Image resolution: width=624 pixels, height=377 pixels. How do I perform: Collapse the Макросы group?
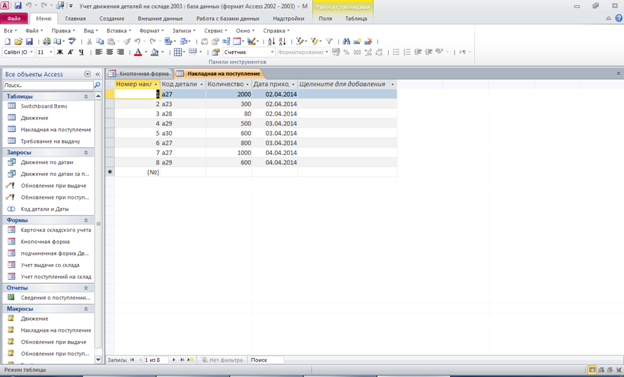[x=86, y=309]
